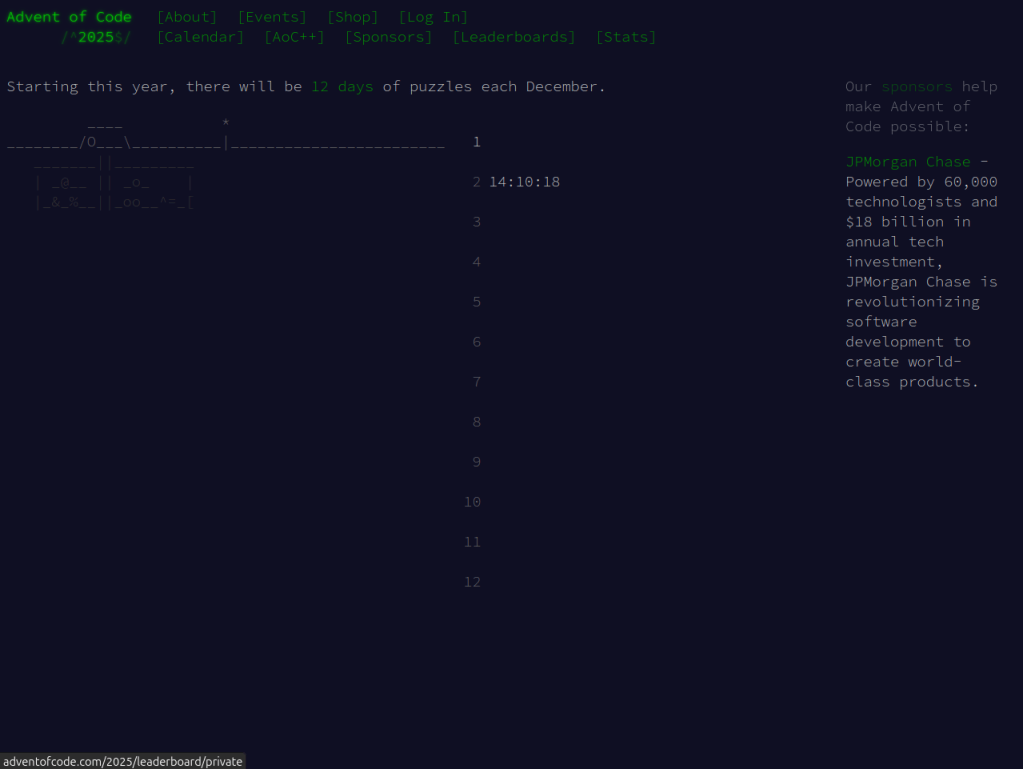The height and width of the screenshot is (769, 1023).
Task: Select calendar day 11
Action: pyautogui.click(x=472, y=542)
